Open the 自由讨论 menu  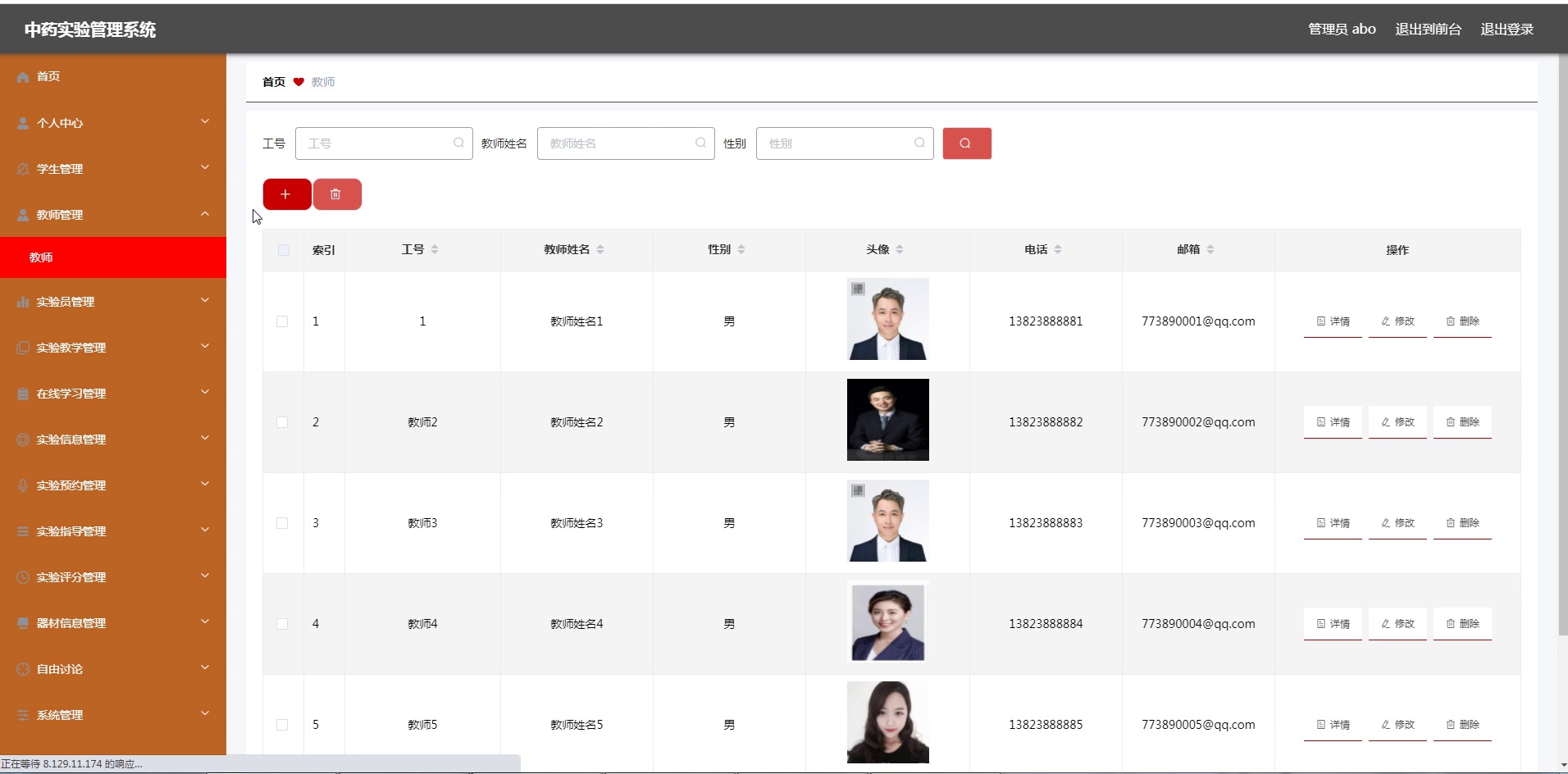113,669
